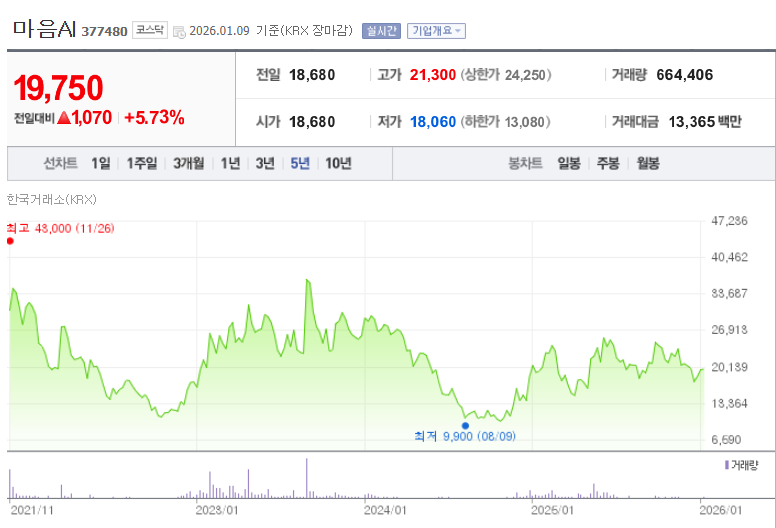Click the 마음AI stock name title
The height and width of the screenshot is (528, 776).
click(44, 29)
